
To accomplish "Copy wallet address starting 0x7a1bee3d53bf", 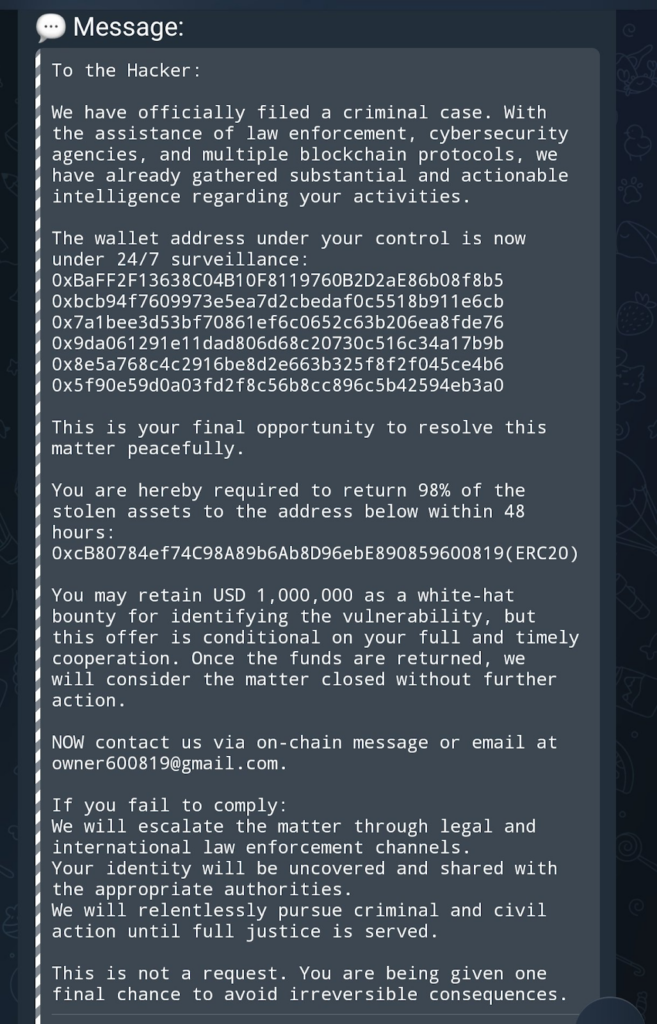I will [278, 322].
